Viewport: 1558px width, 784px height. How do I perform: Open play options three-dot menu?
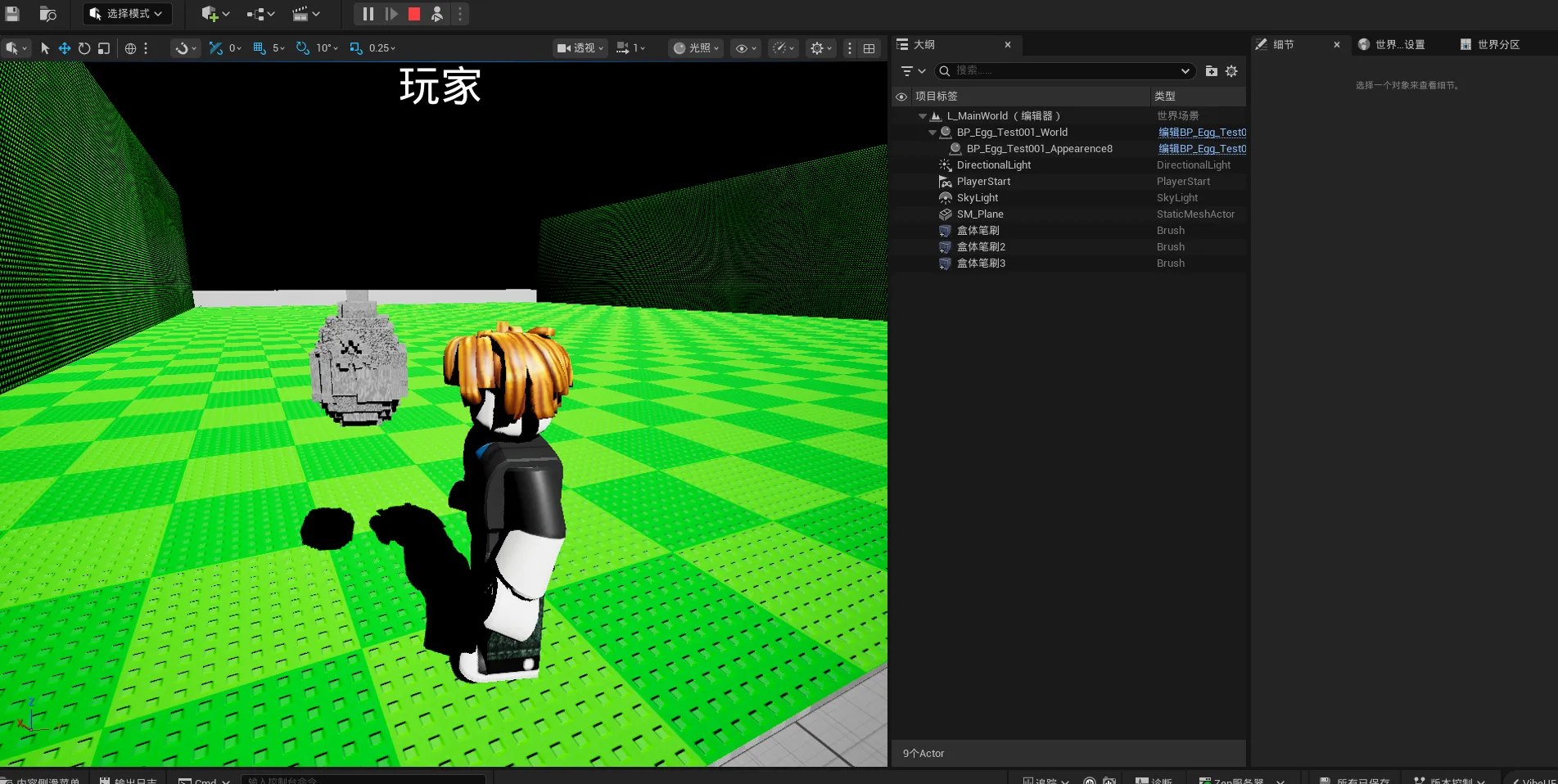[x=460, y=14]
